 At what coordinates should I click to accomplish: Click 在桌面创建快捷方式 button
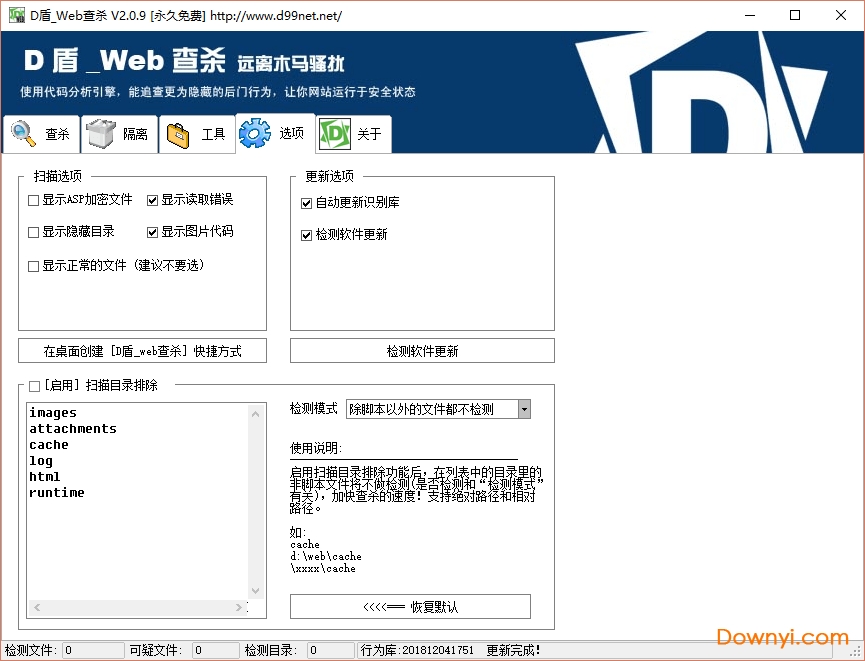point(142,350)
